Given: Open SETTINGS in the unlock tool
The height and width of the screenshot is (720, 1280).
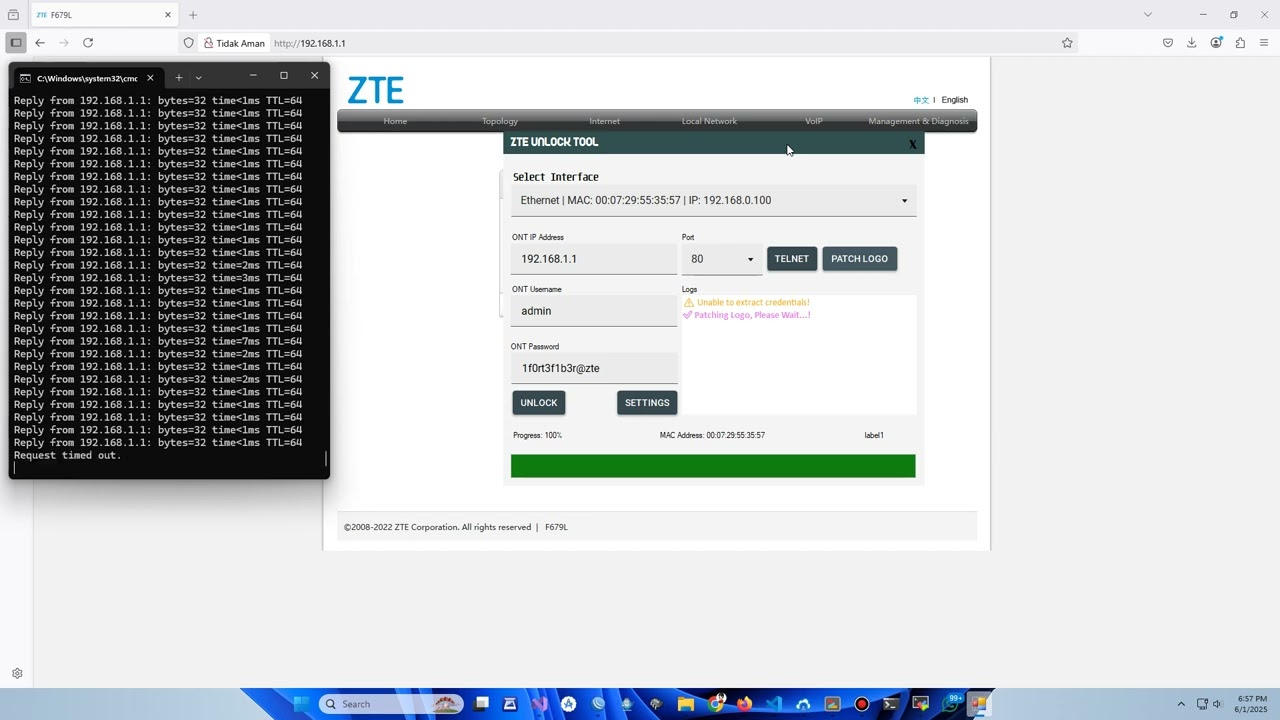Looking at the screenshot, I should point(647,403).
